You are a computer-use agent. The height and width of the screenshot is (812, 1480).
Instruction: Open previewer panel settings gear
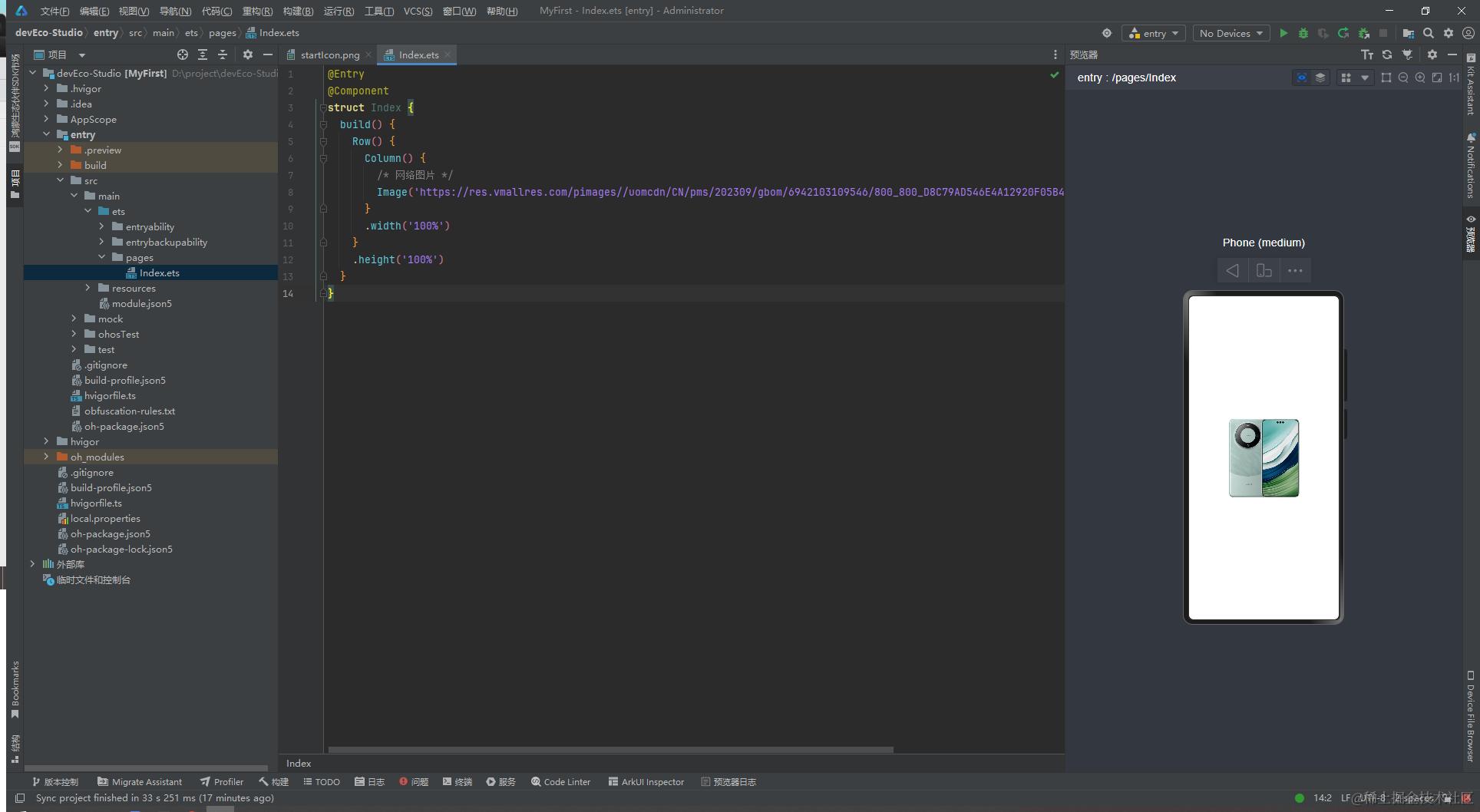pyautogui.click(x=1432, y=54)
